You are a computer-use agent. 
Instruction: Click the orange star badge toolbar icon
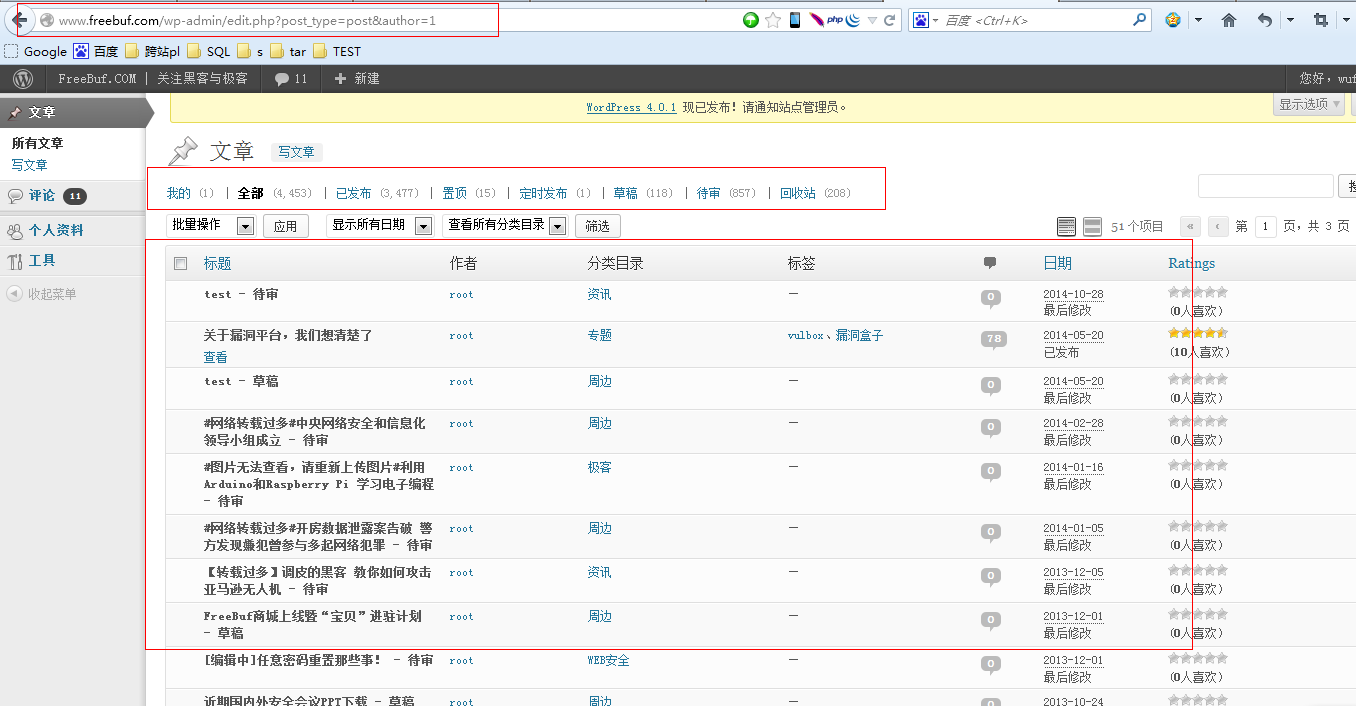[1173, 19]
